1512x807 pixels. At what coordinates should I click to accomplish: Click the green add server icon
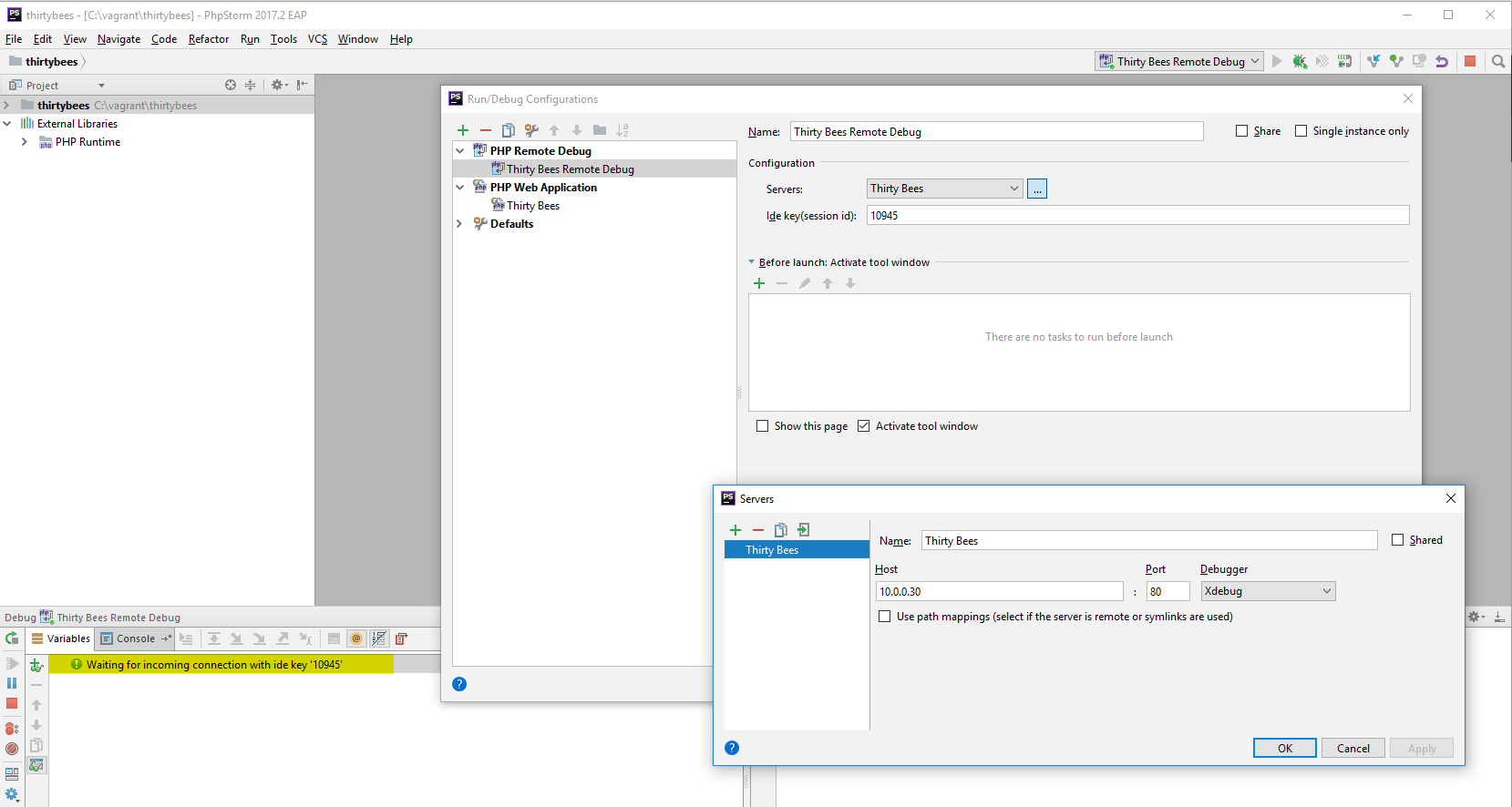(x=735, y=530)
